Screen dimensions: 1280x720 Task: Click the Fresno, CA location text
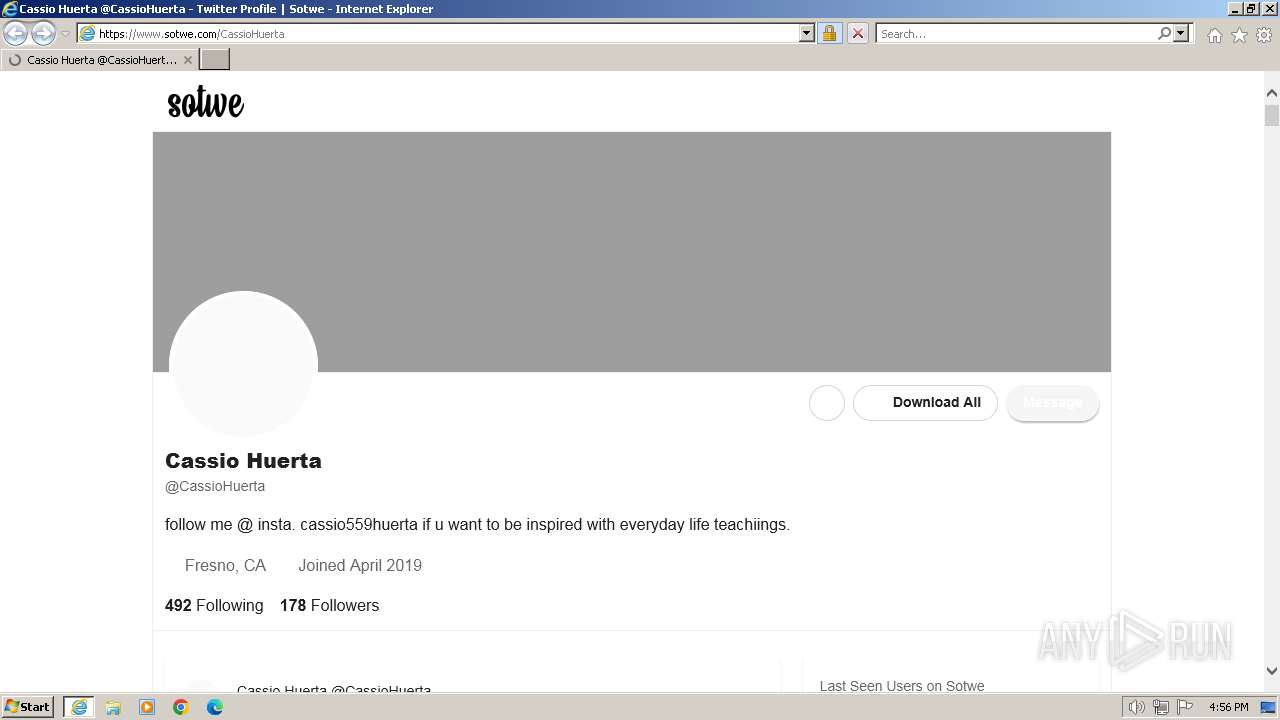(225, 565)
